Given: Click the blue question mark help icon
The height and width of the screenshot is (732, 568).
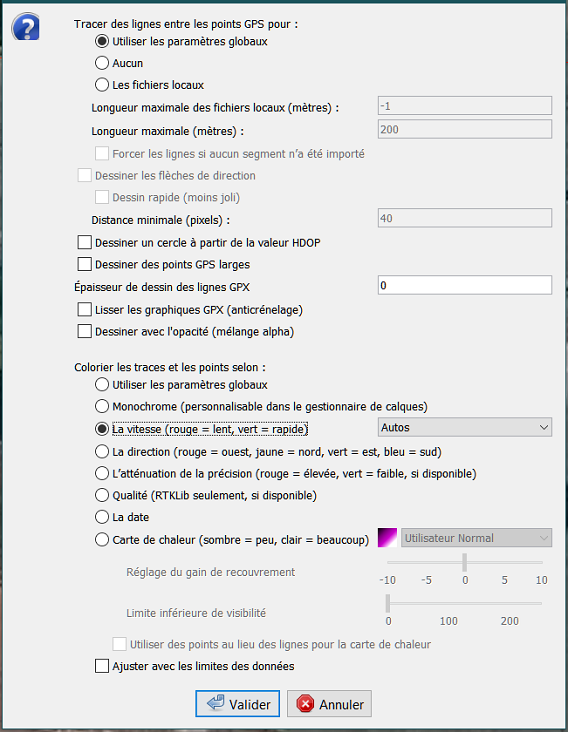Looking at the screenshot, I should [26, 27].
